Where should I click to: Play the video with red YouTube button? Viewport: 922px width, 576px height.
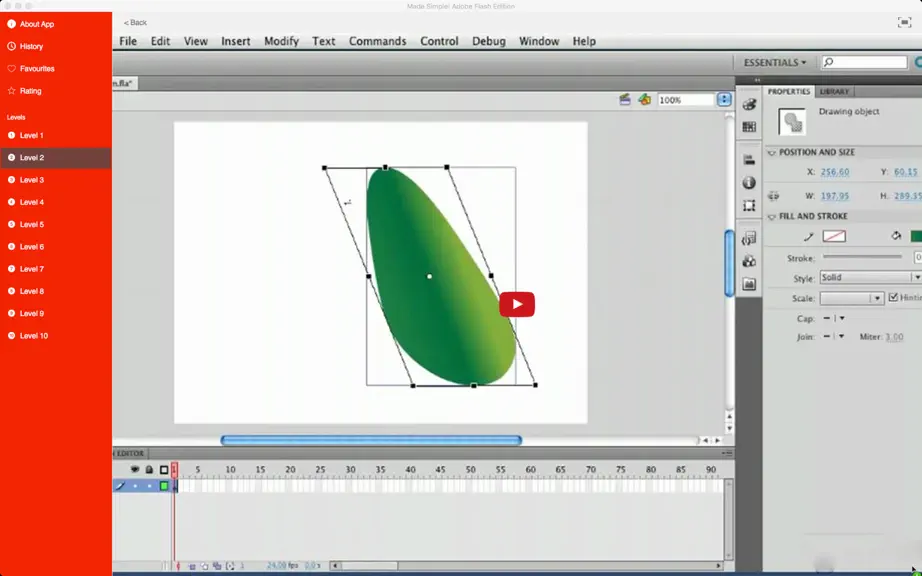(517, 304)
